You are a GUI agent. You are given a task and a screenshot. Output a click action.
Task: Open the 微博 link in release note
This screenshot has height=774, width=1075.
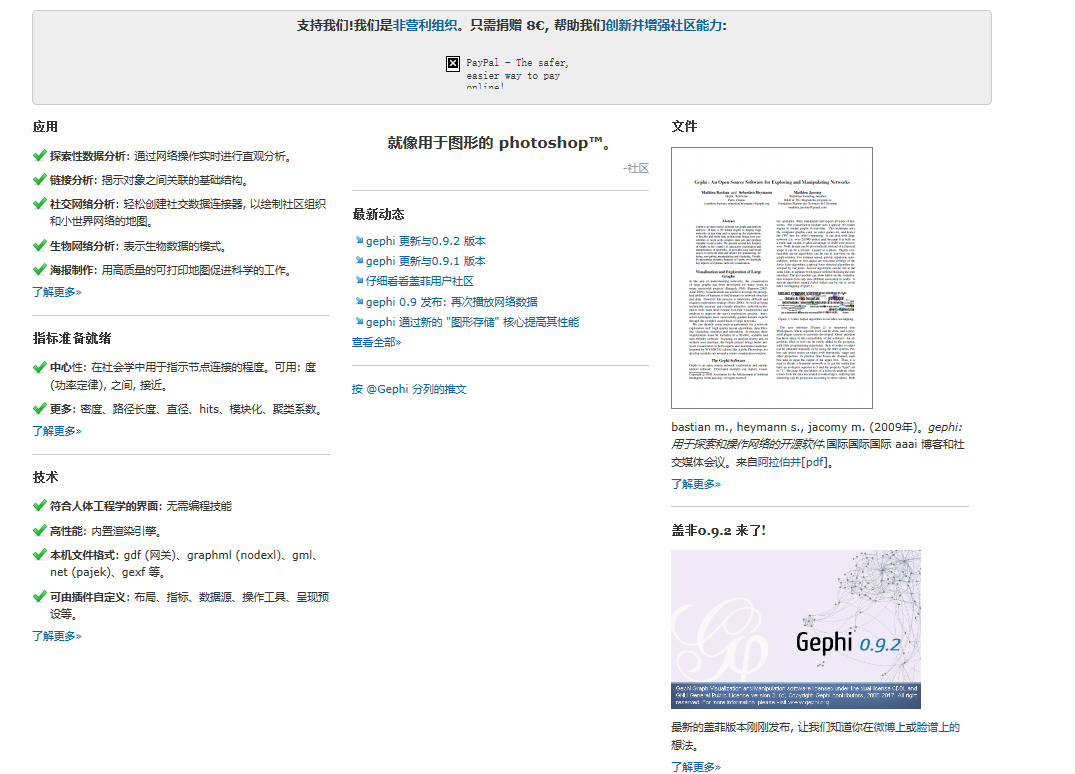point(884,727)
